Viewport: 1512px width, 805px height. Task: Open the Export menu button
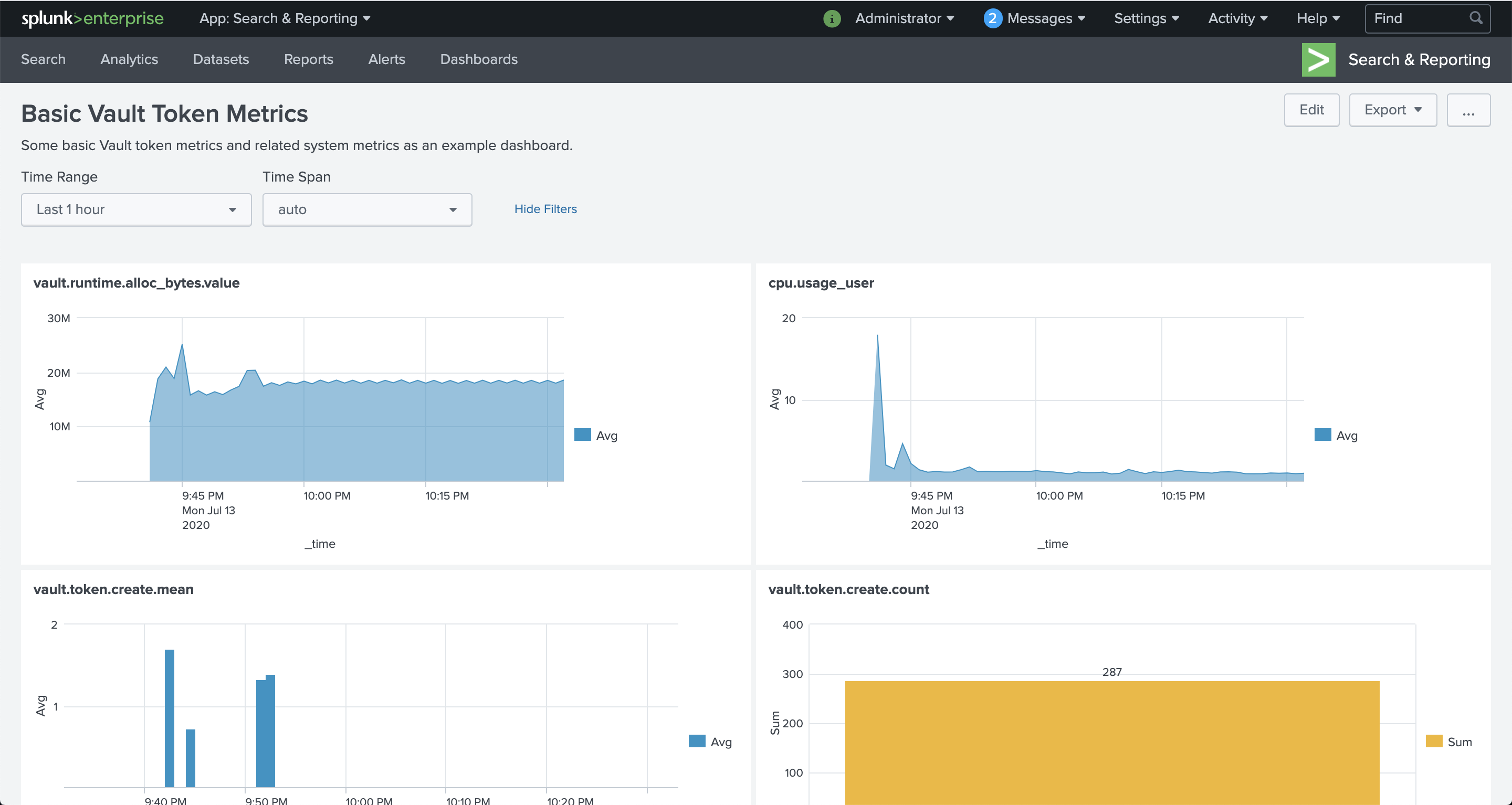coord(1392,110)
